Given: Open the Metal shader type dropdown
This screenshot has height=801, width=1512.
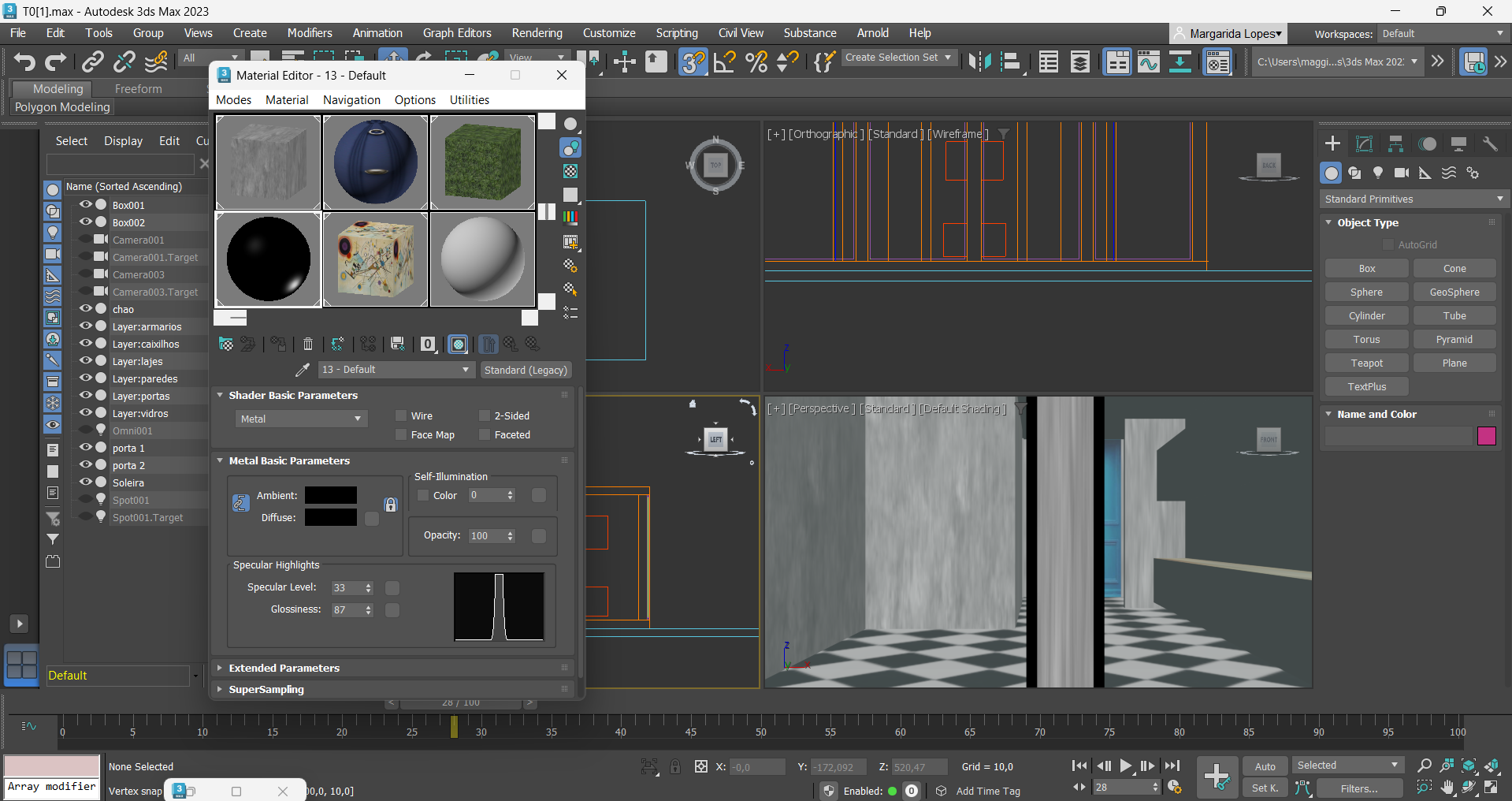Looking at the screenshot, I should pyautogui.click(x=301, y=419).
